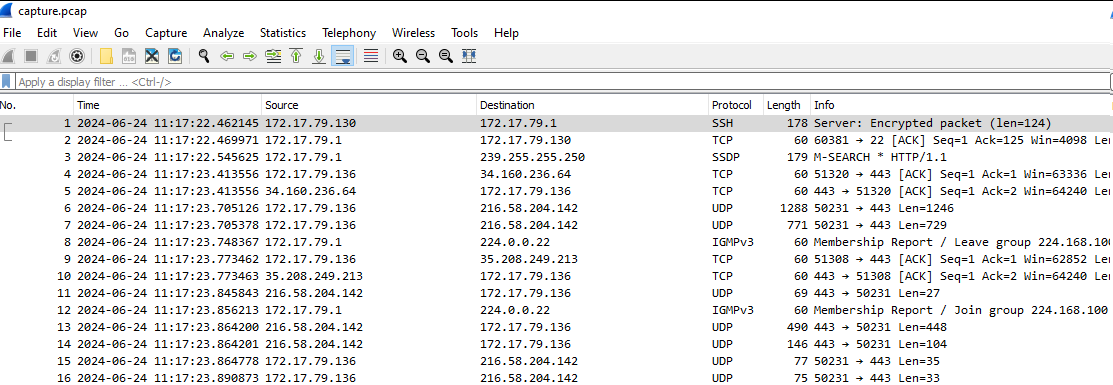The image size is (1113, 385).
Task: Select packet 3 SSDP M-SEARCH row
Action: pos(556,157)
